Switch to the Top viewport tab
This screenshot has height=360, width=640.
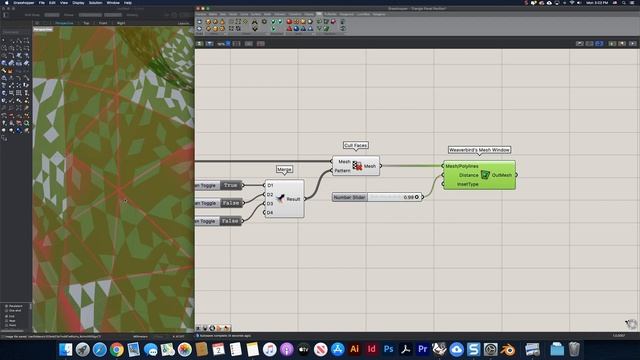coord(86,23)
